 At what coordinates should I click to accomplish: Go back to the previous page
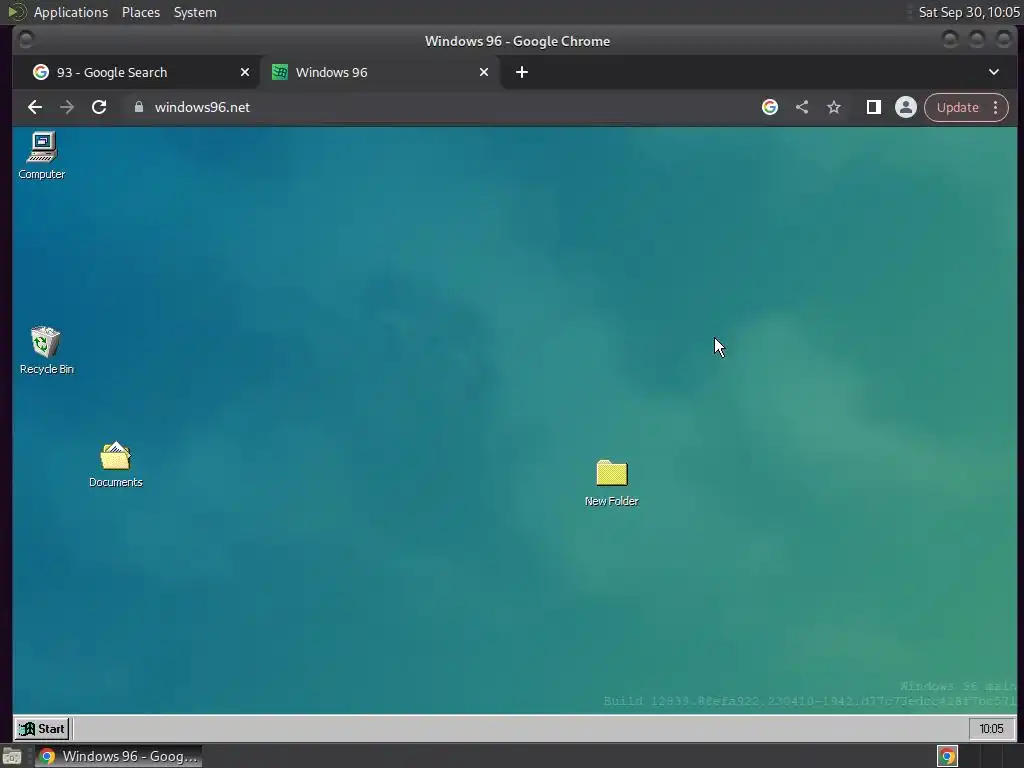tap(35, 107)
